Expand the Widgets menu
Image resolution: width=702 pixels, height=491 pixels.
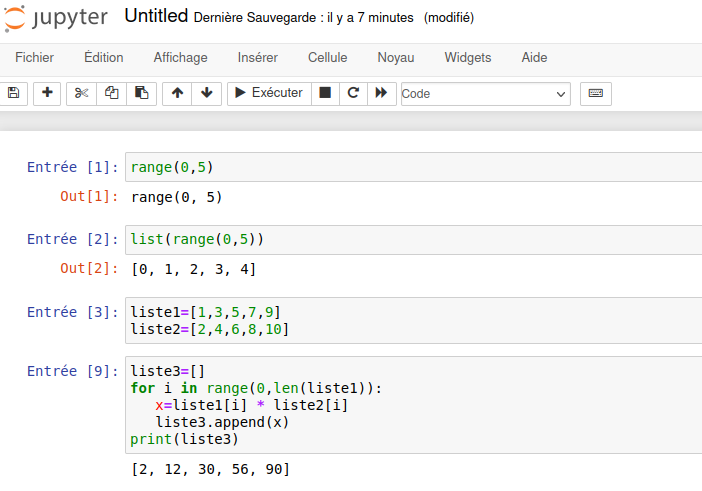pyautogui.click(x=468, y=58)
